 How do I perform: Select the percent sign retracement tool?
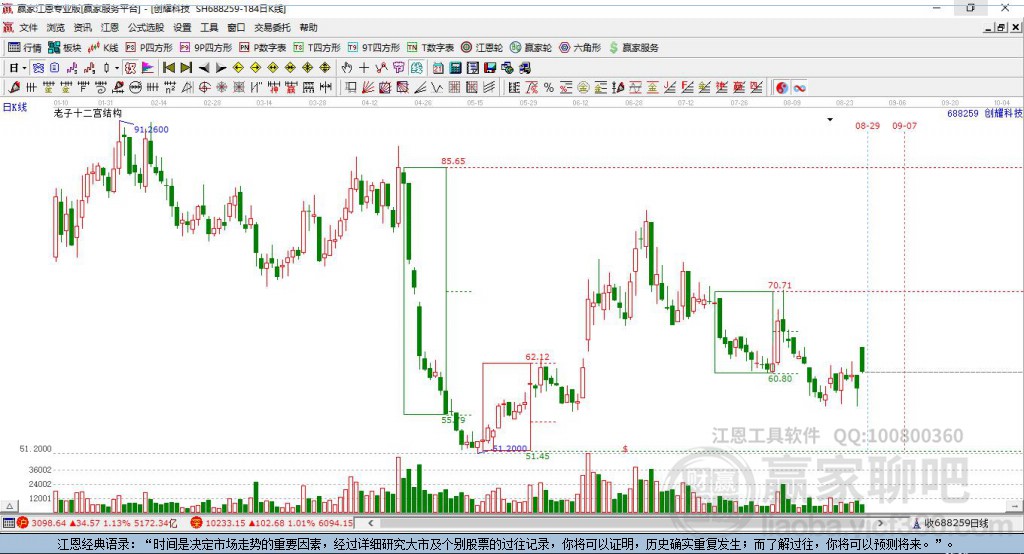549,88
